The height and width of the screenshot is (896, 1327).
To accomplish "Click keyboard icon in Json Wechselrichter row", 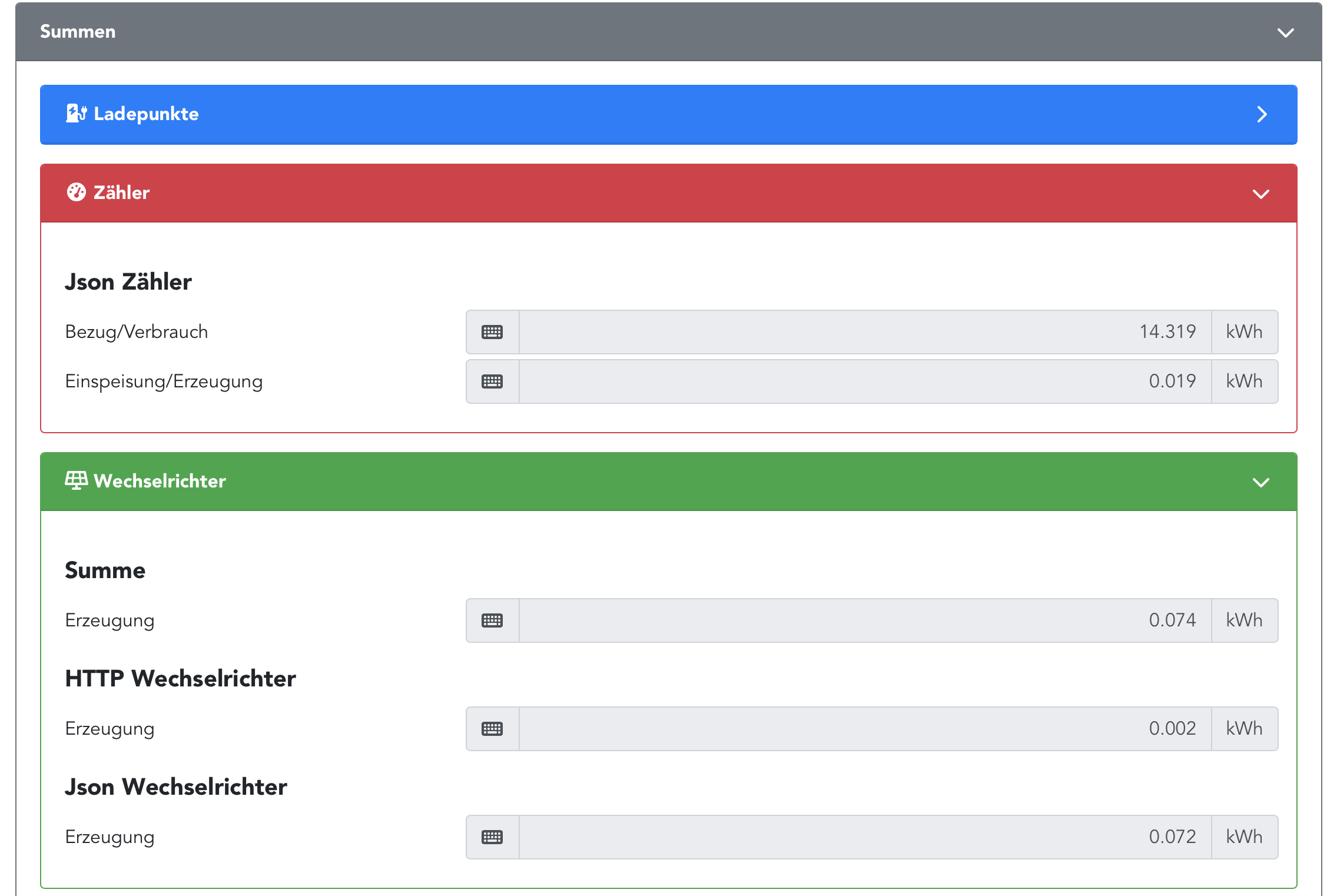I will pyautogui.click(x=492, y=837).
